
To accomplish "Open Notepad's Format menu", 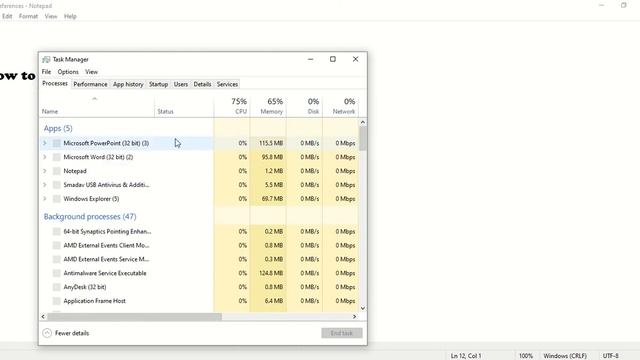I will [x=29, y=16].
